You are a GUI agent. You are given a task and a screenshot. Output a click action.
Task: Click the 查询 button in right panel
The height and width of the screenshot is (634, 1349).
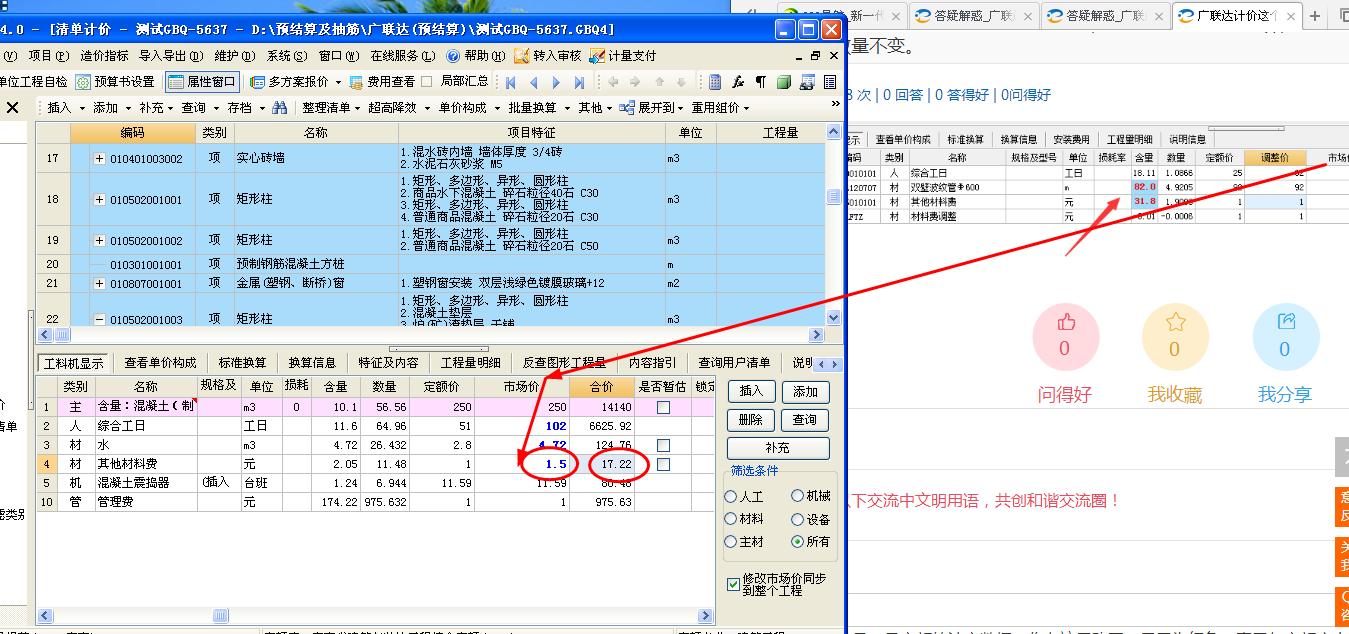coord(805,419)
